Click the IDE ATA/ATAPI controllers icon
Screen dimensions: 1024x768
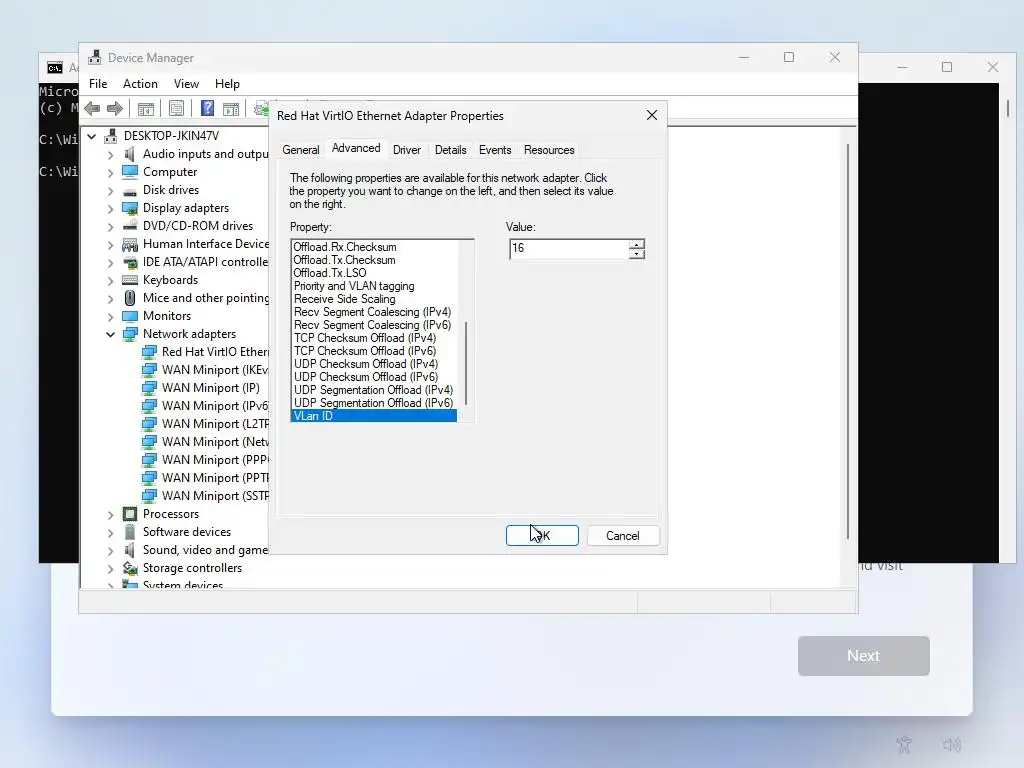point(130,263)
